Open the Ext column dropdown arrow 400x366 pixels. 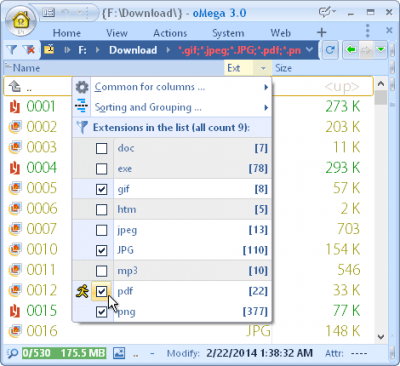coord(263,68)
